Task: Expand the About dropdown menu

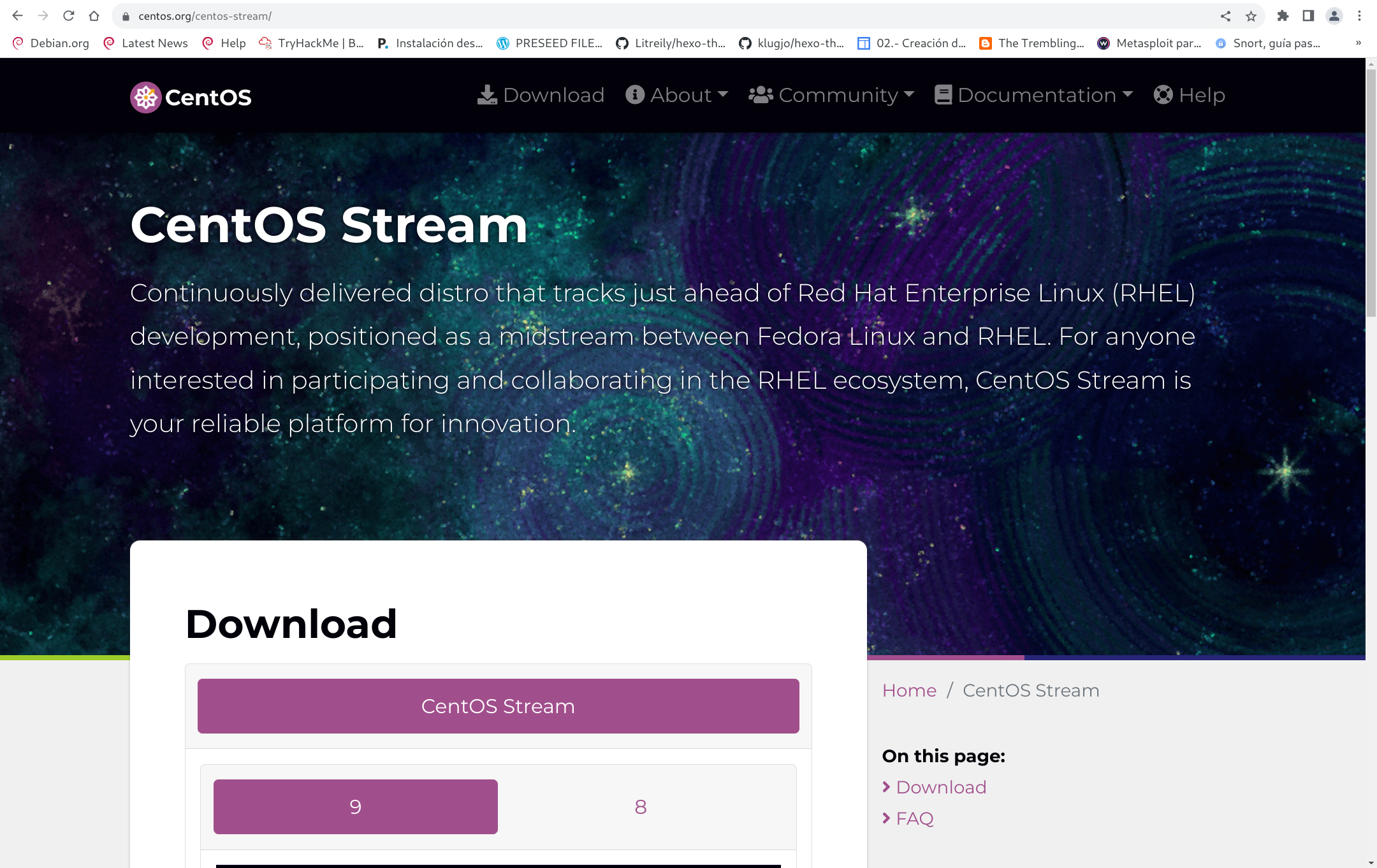Action: (x=677, y=95)
